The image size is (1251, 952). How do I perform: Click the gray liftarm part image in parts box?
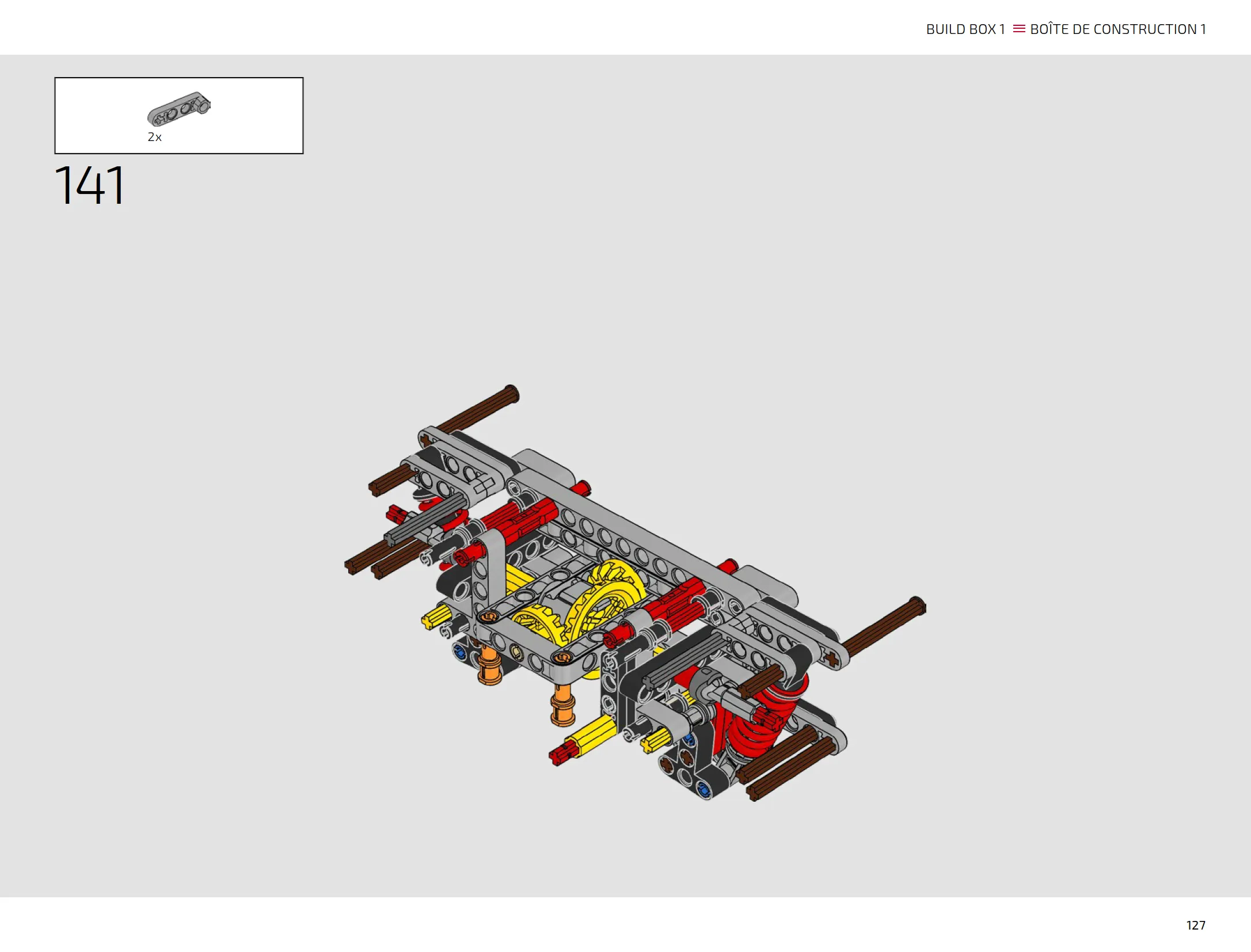pyautogui.click(x=179, y=108)
